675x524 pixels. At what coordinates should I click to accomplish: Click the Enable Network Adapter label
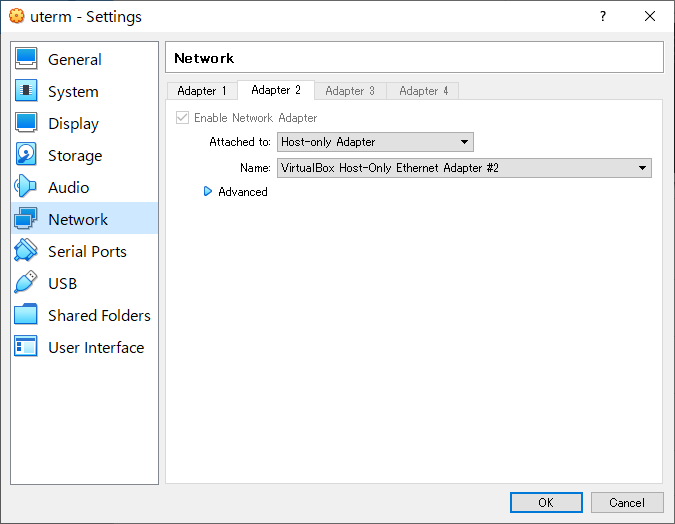coord(256,118)
